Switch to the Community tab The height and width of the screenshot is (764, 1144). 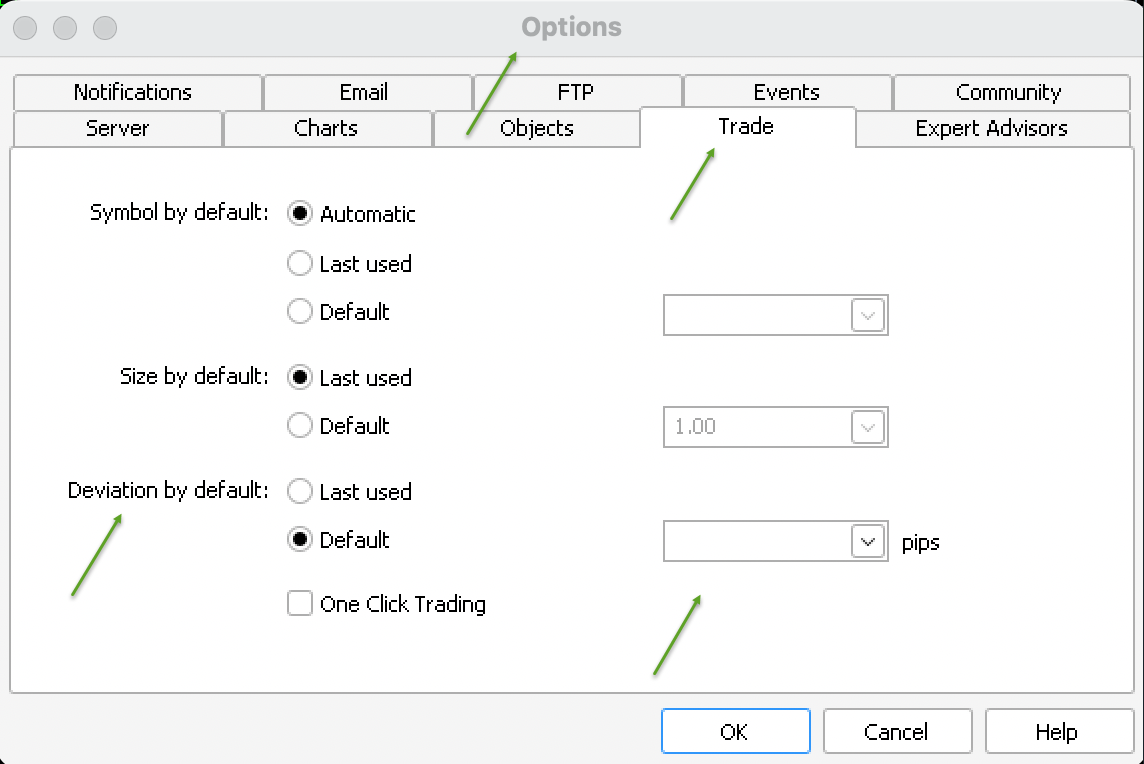tap(1010, 92)
